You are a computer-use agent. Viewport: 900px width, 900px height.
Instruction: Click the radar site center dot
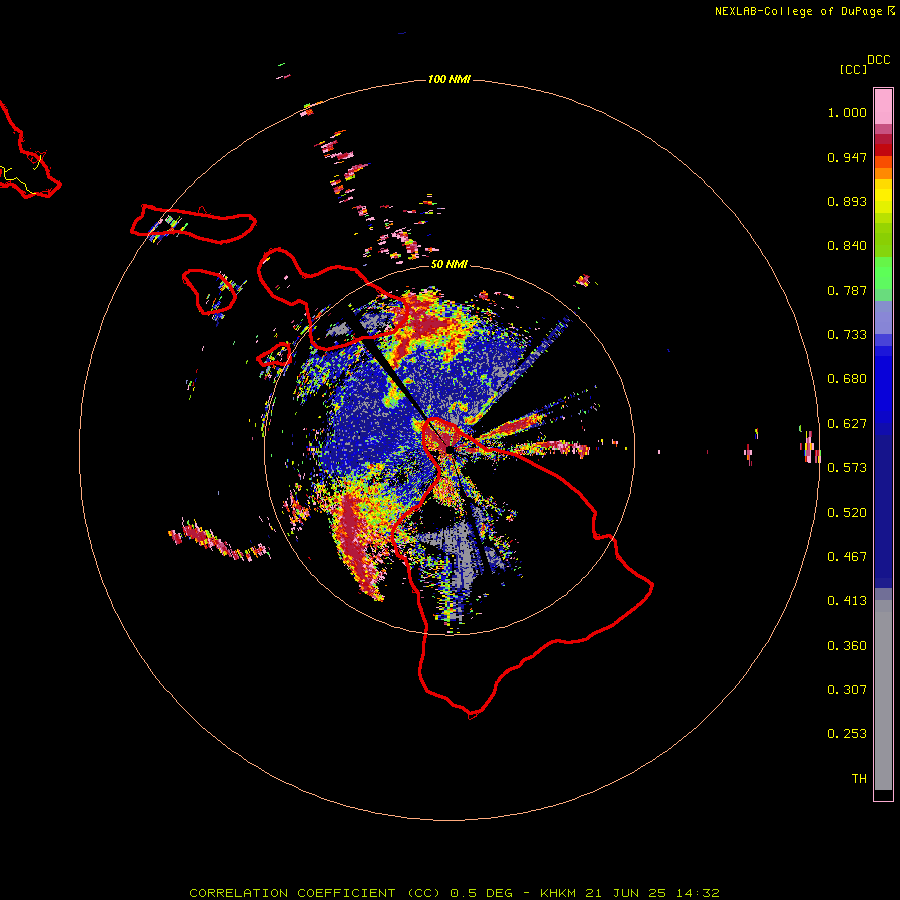click(449, 450)
